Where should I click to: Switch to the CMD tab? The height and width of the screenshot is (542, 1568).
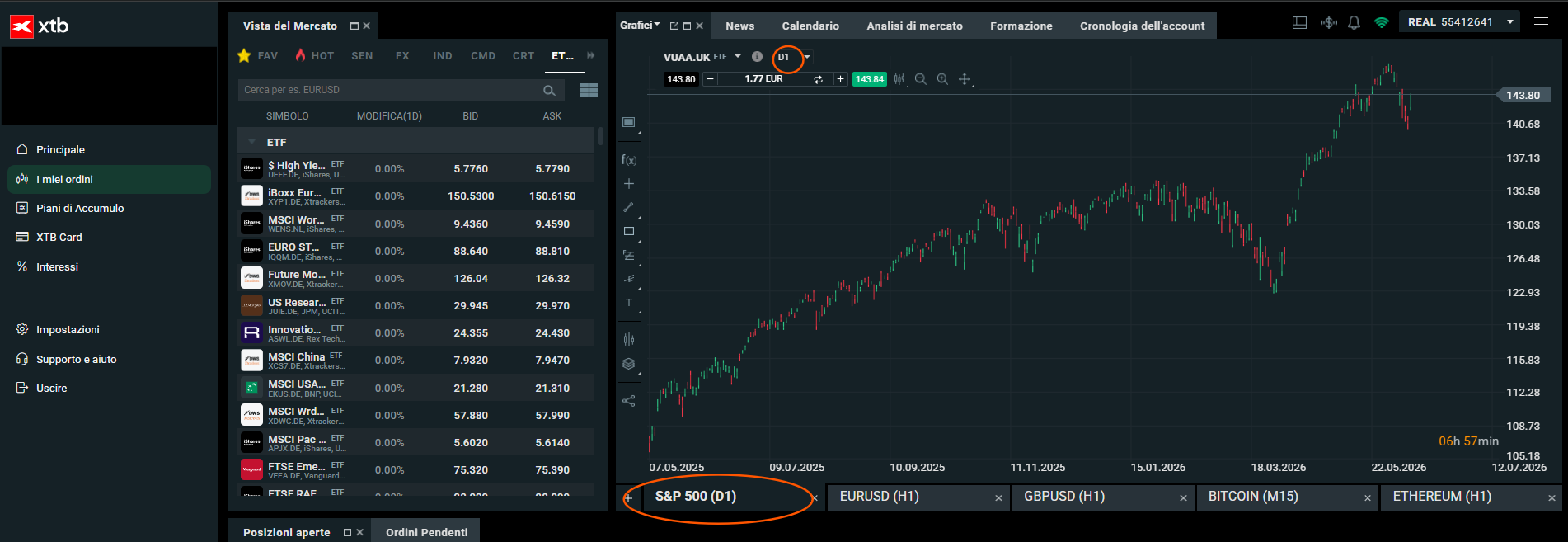pyautogui.click(x=483, y=55)
